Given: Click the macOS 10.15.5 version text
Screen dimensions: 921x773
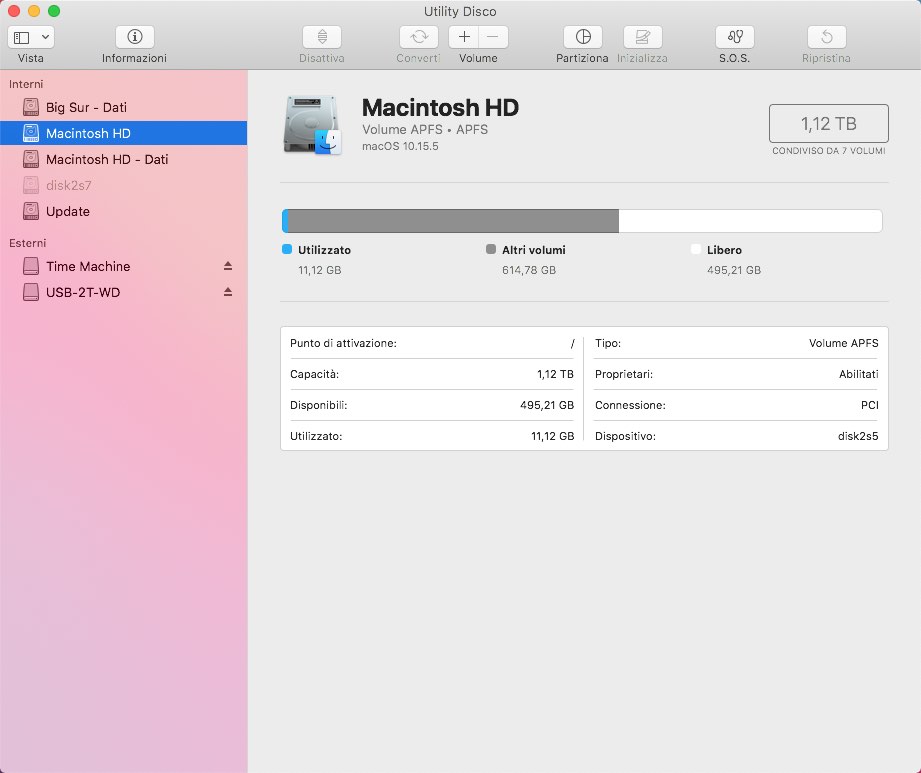Looking at the screenshot, I should click(400, 146).
